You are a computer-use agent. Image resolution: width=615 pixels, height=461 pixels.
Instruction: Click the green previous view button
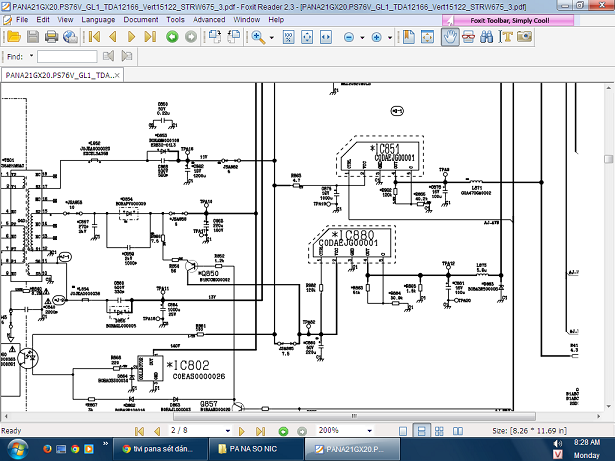click(172, 36)
